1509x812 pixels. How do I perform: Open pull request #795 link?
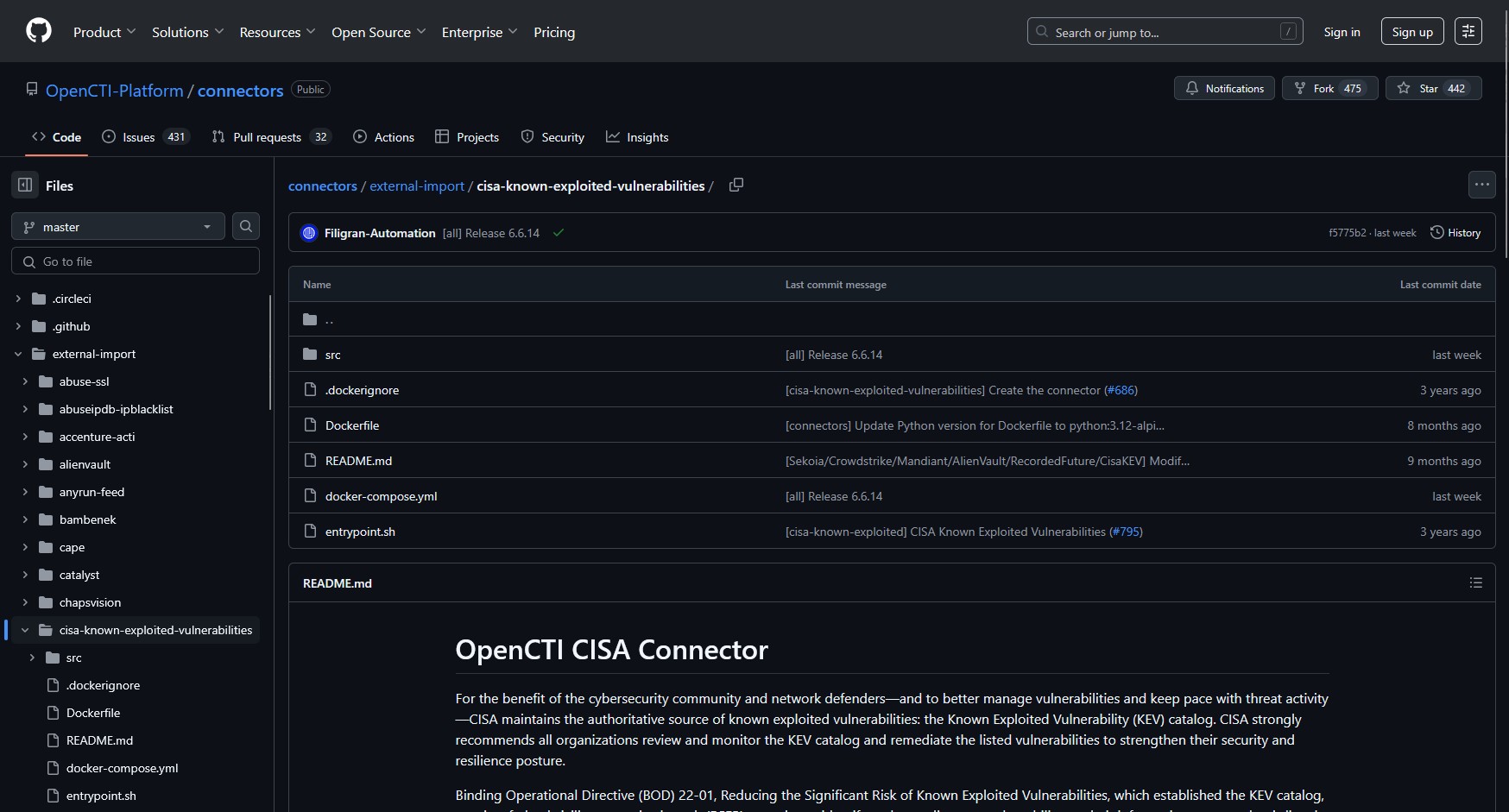pos(1127,532)
